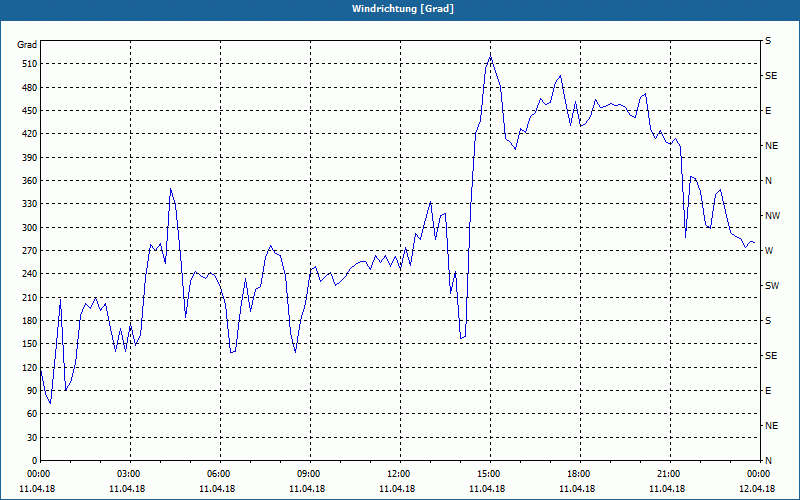The image size is (800, 500).
Task: Select the N compass label at the 0 baseline
Action: click(x=768, y=461)
